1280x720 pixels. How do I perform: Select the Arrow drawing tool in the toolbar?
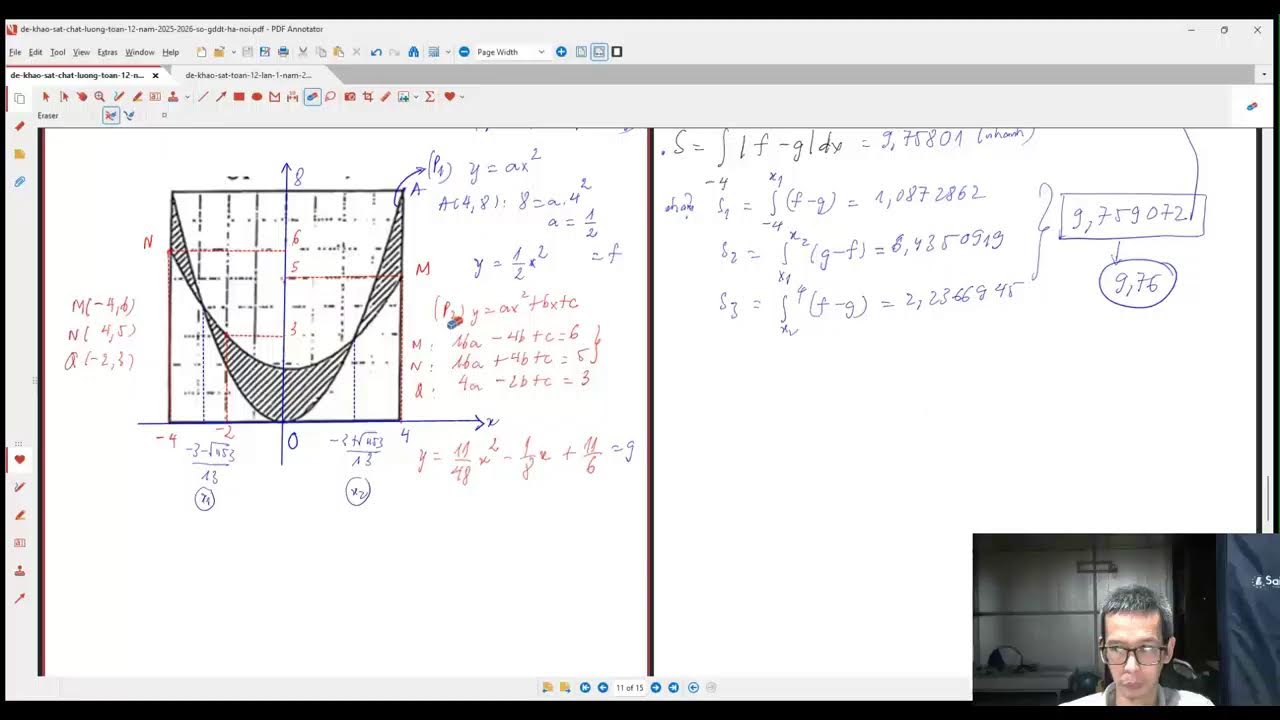[x=221, y=97]
